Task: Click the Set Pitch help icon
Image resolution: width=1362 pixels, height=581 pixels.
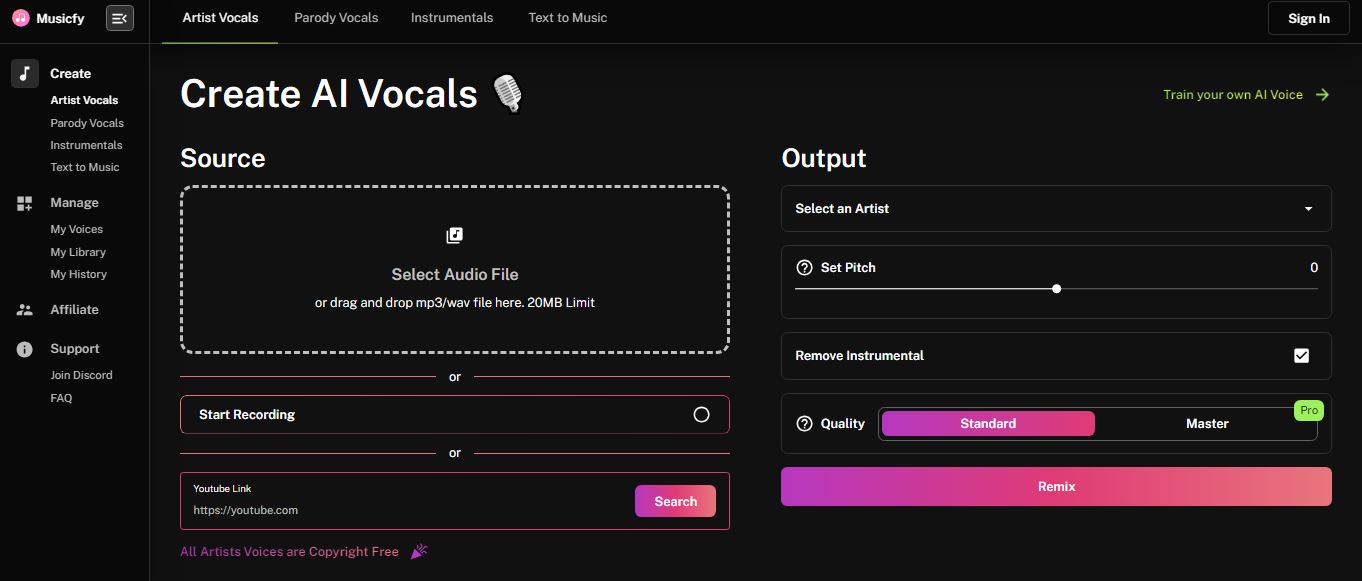Action: 804,268
